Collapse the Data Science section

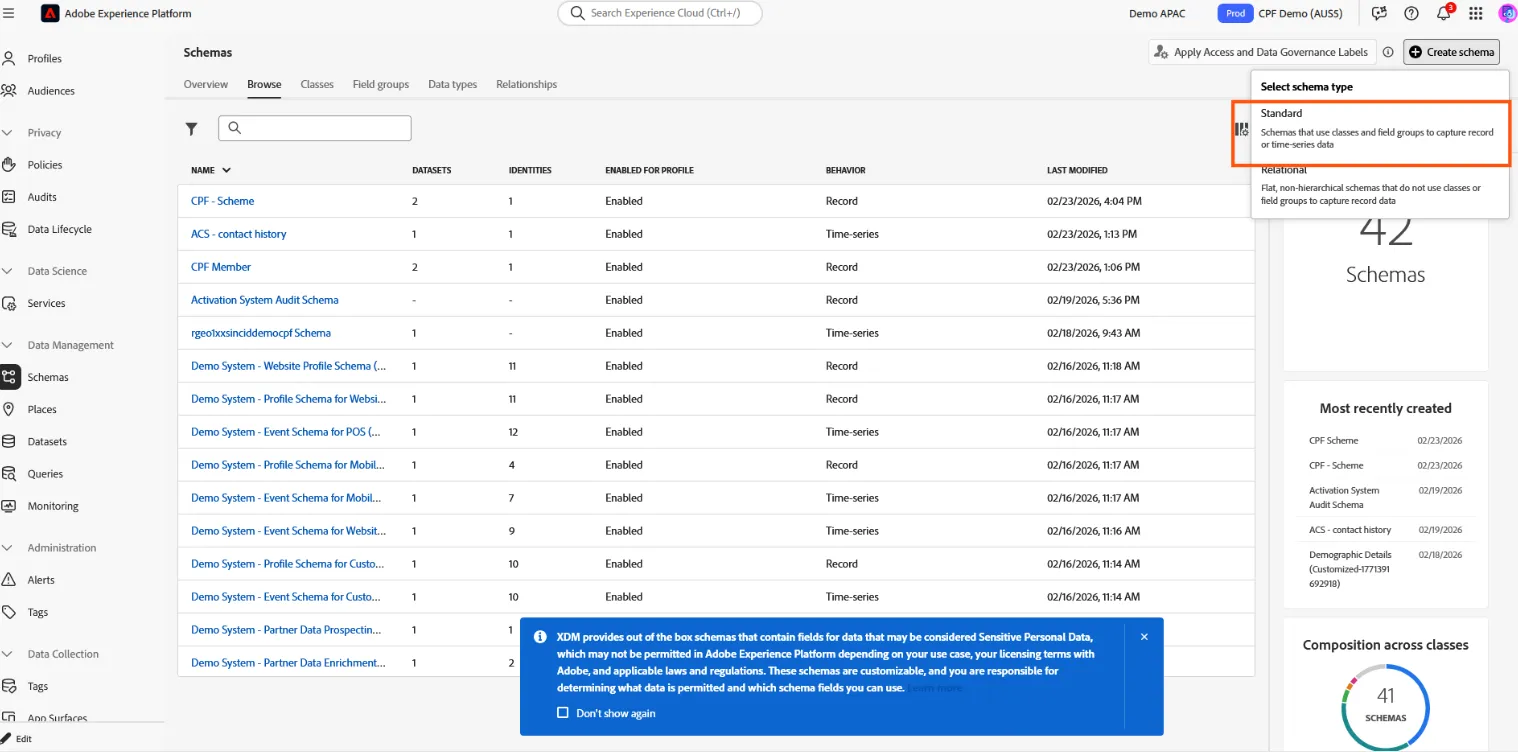pyautogui.click(x=9, y=271)
